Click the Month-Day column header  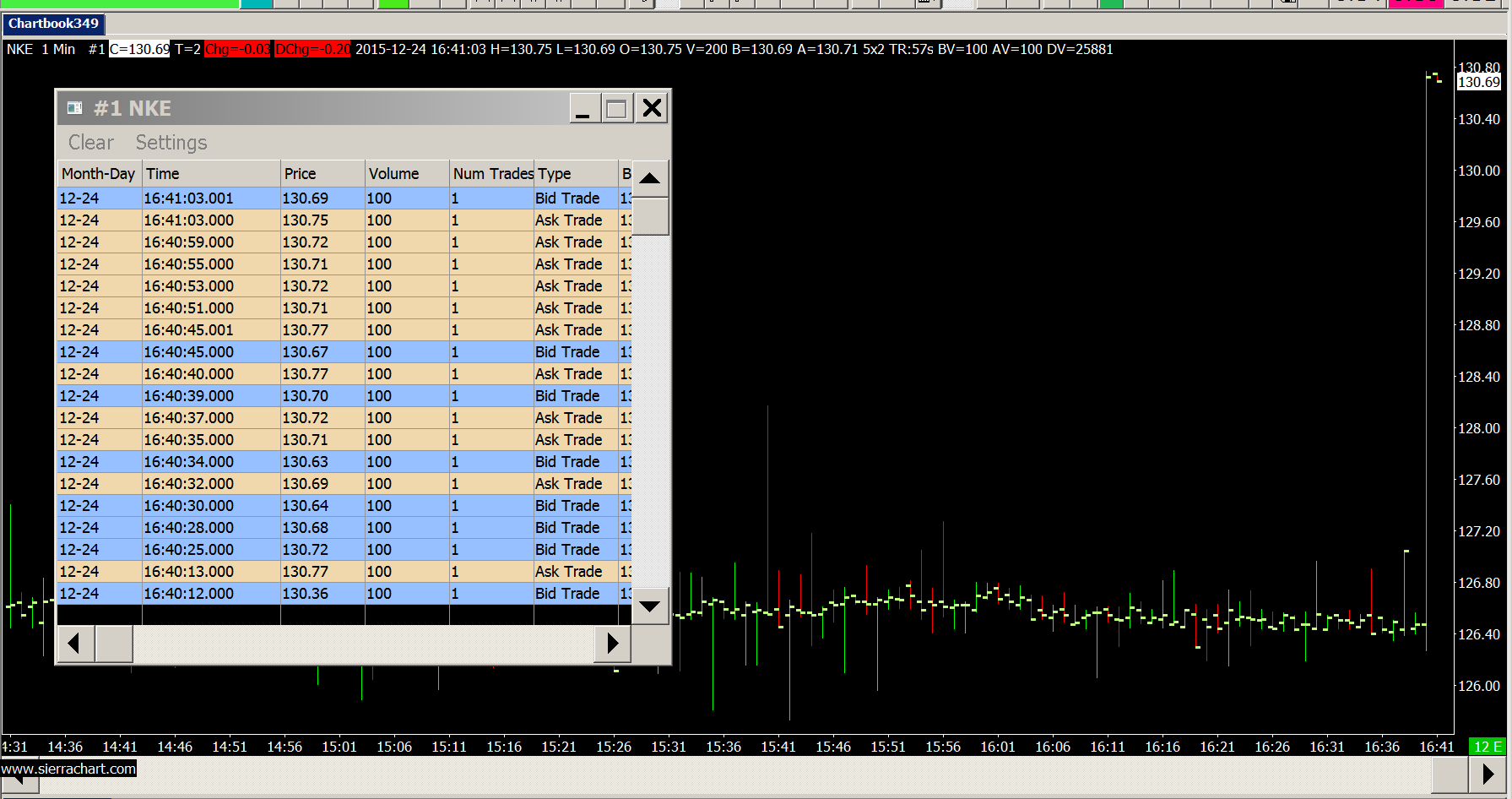[x=100, y=173]
